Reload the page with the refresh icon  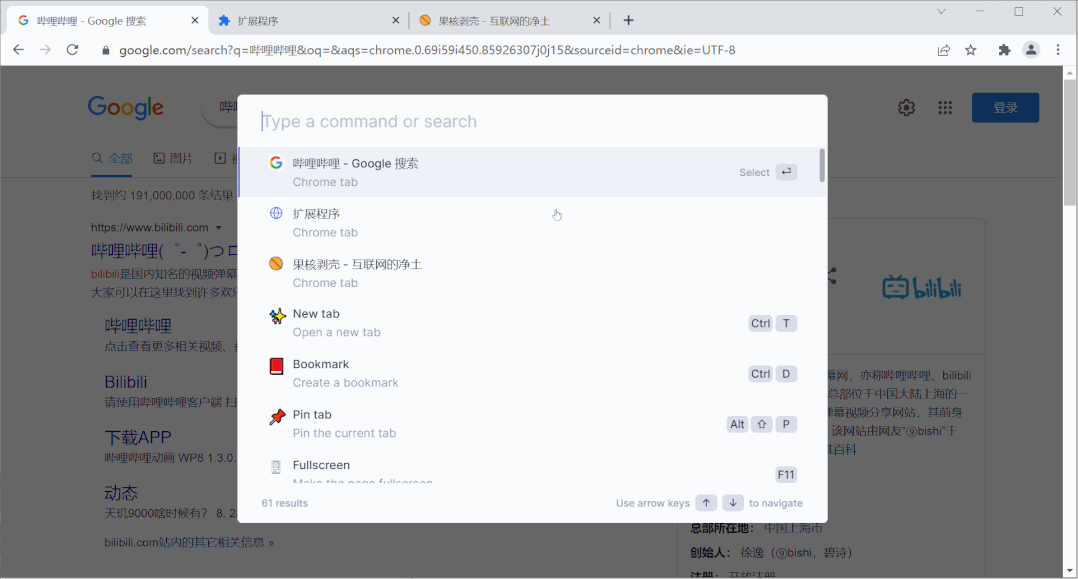72,50
